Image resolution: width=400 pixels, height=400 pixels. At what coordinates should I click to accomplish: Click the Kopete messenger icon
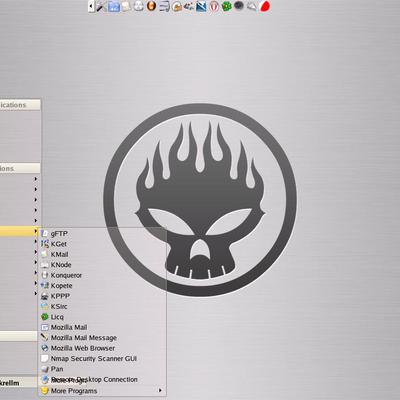(45, 286)
